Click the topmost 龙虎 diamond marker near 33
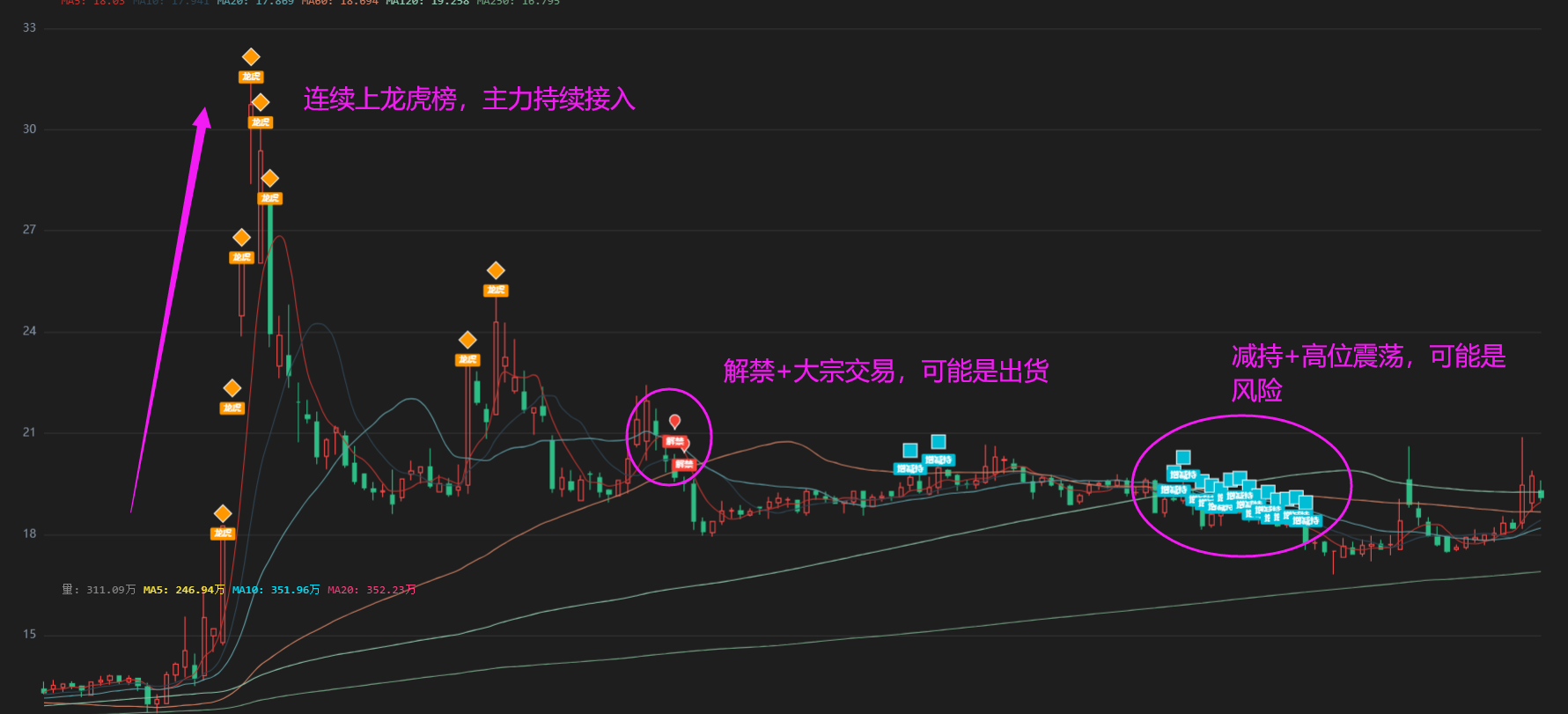The image size is (1568, 714). [x=251, y=57]
